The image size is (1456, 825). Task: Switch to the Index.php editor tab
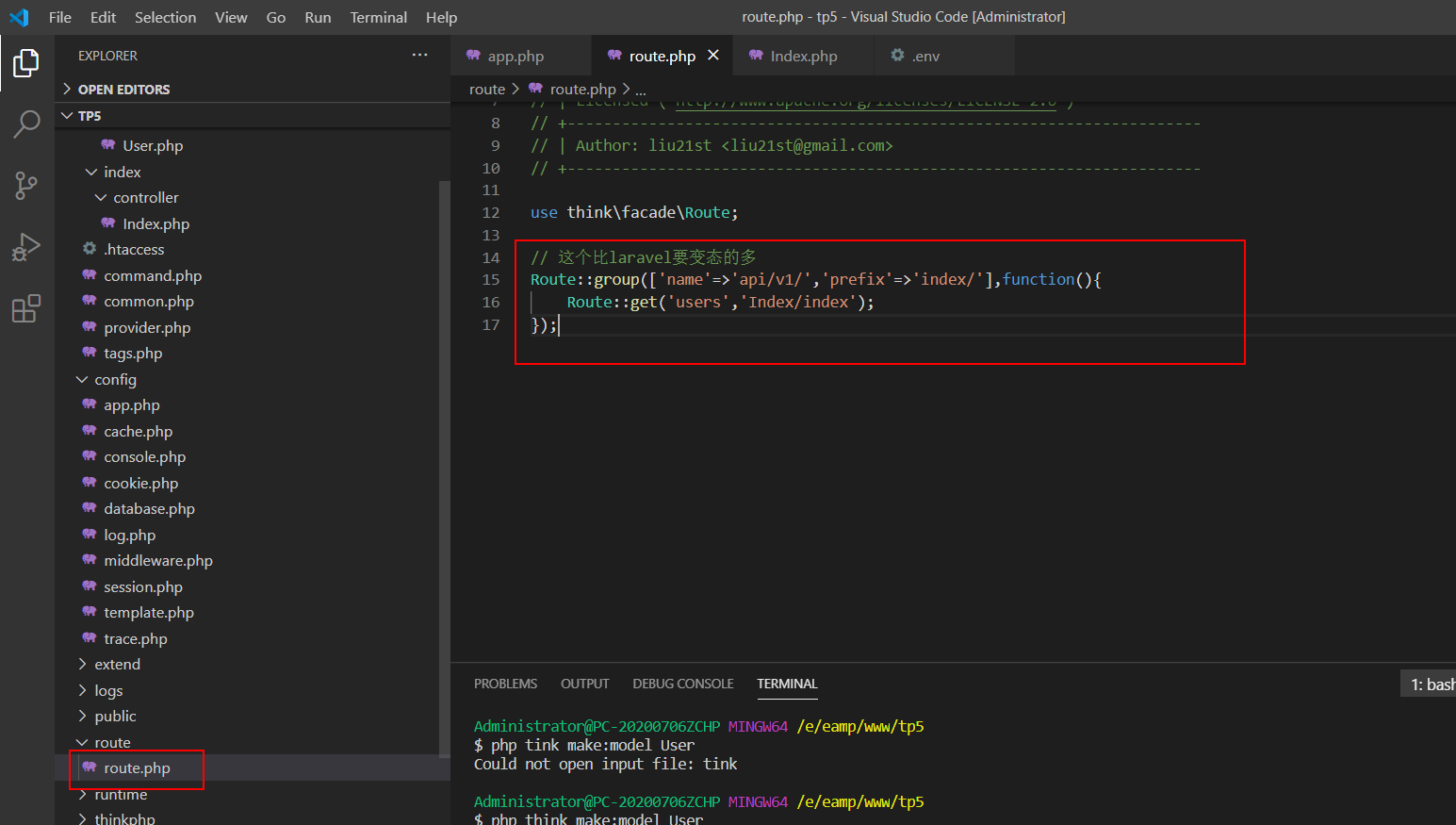tap(804, 56)
